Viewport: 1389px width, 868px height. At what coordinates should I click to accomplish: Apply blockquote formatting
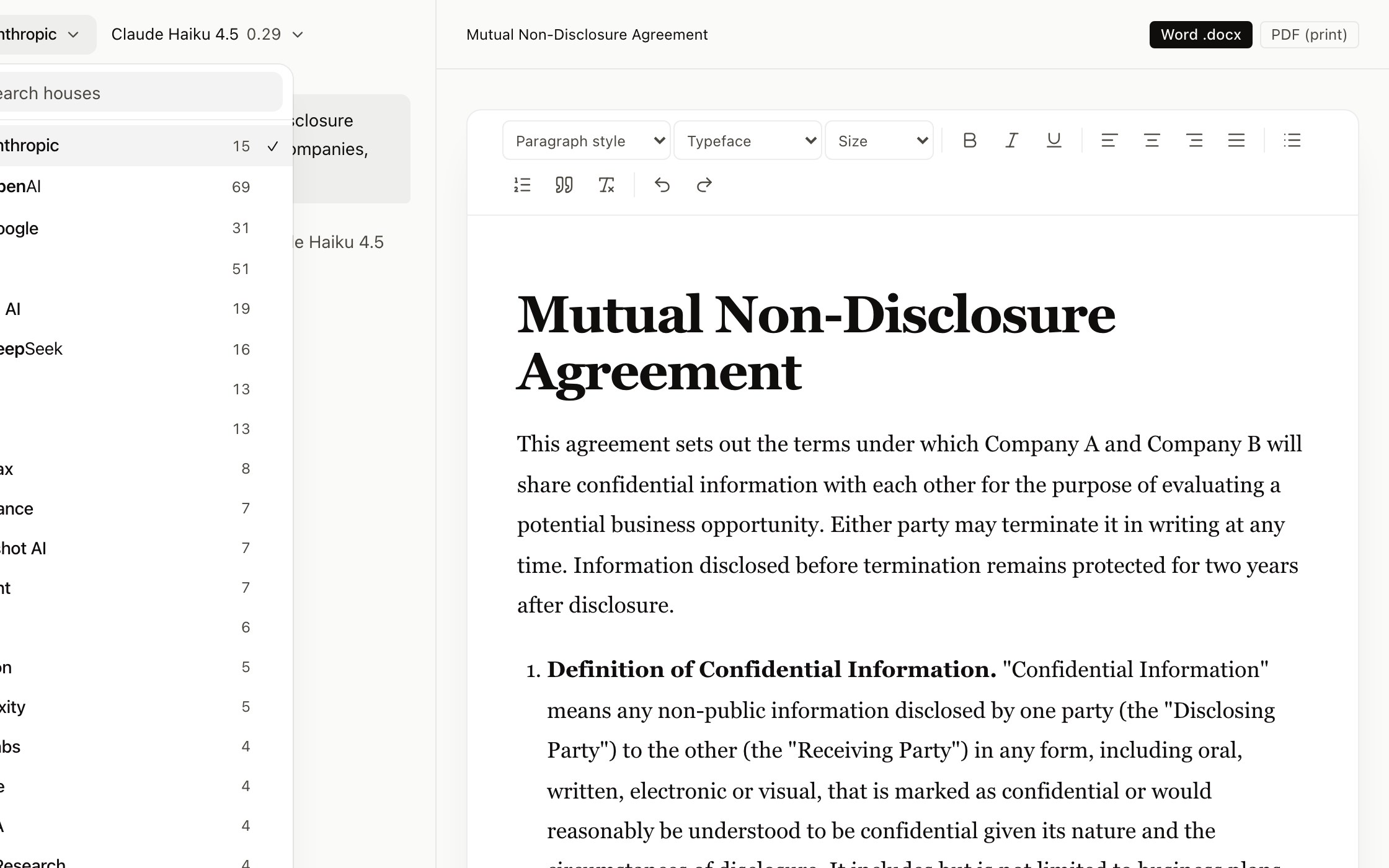tap(564, 185)
